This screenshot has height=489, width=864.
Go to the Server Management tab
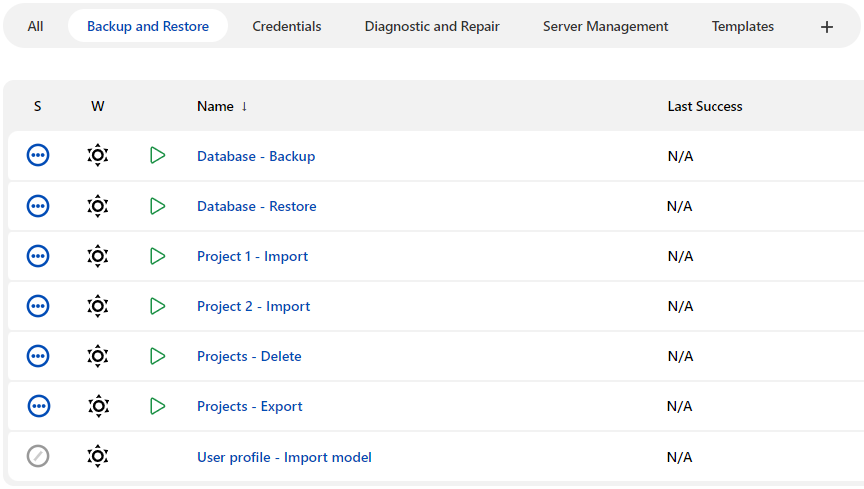(x=605, y=27)
